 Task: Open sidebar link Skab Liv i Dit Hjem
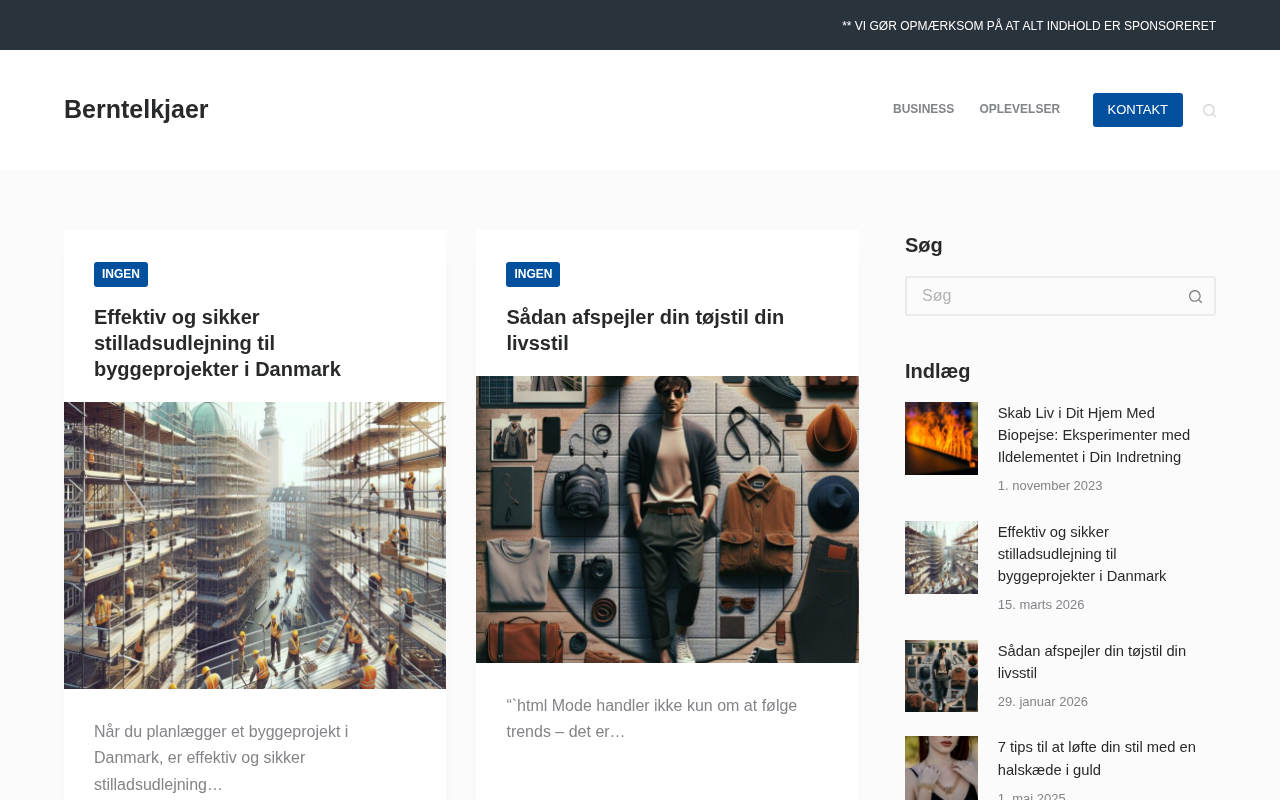click(1094, 435)
